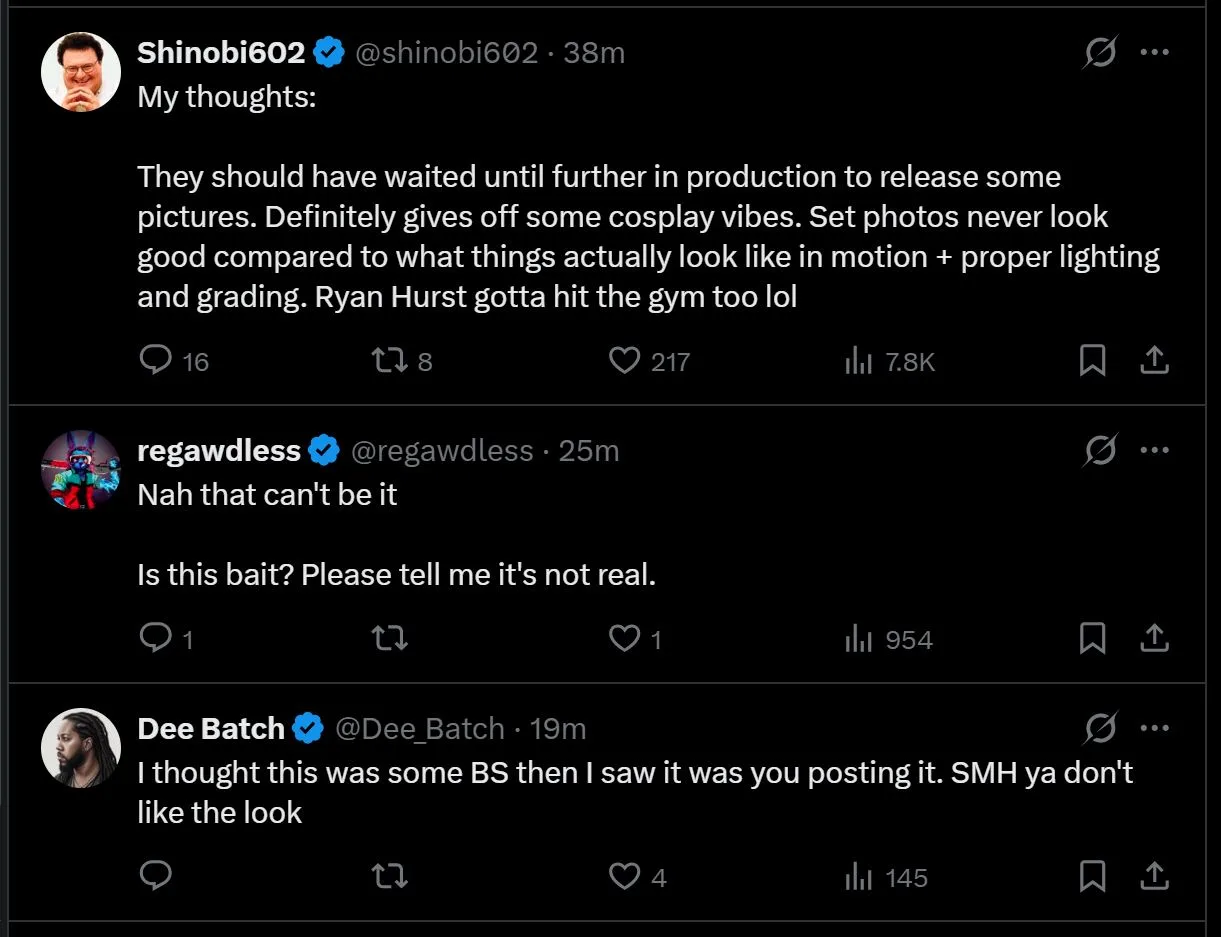The image size is (1221, 937).
Task: Open more options on Shinobi602's tweet
Action: (x=1155, y=53)
